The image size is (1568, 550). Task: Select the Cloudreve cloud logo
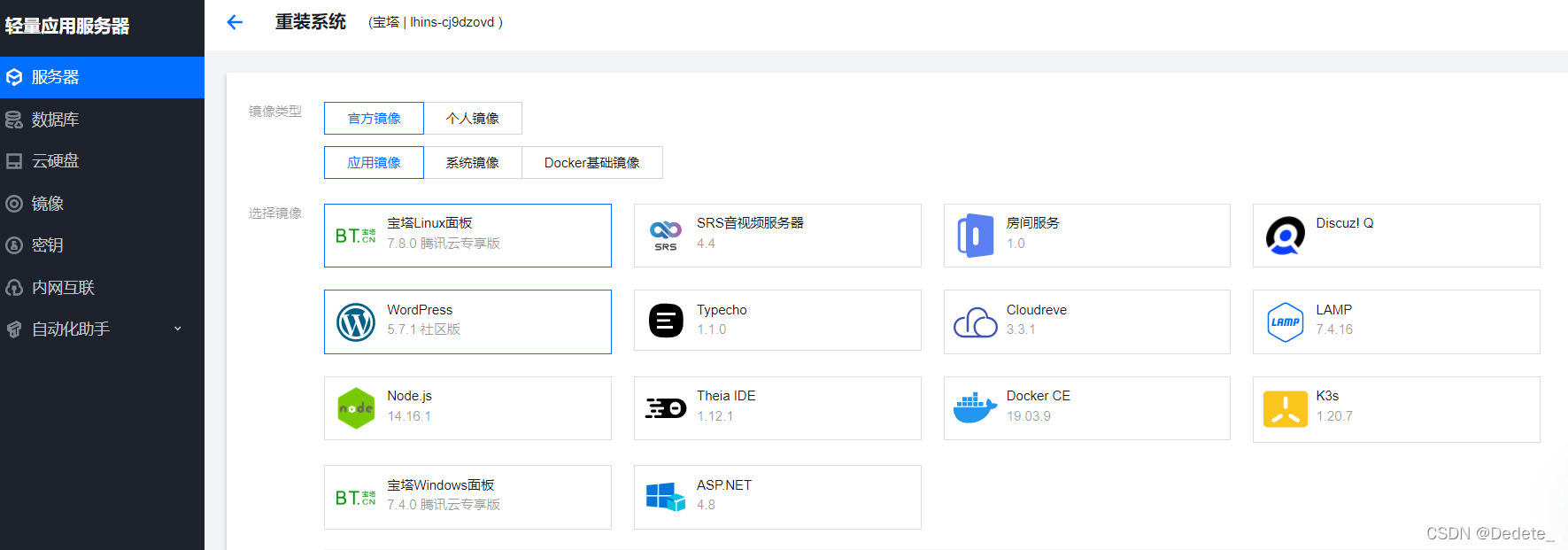pos(976,322)
